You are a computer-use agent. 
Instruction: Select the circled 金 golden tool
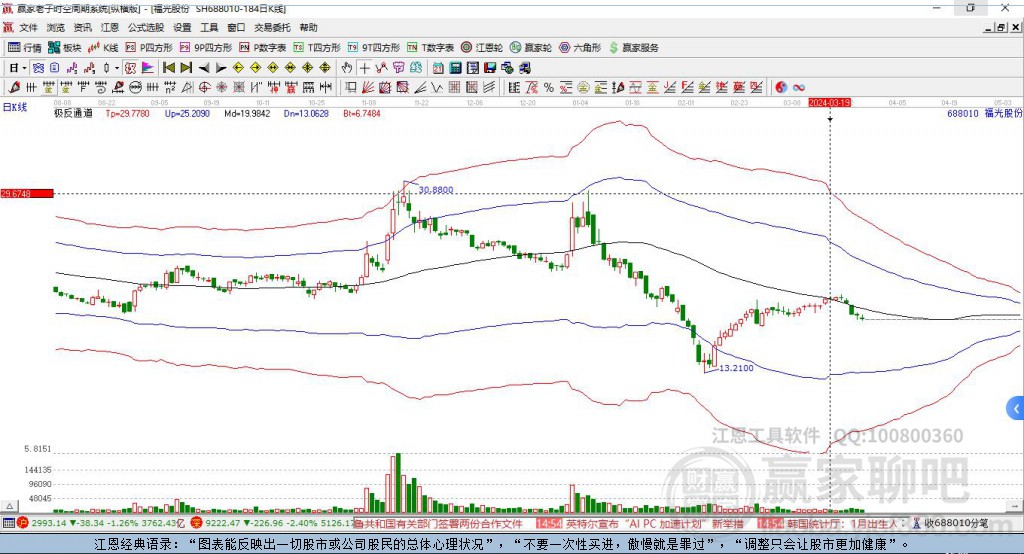coord(583,88)
